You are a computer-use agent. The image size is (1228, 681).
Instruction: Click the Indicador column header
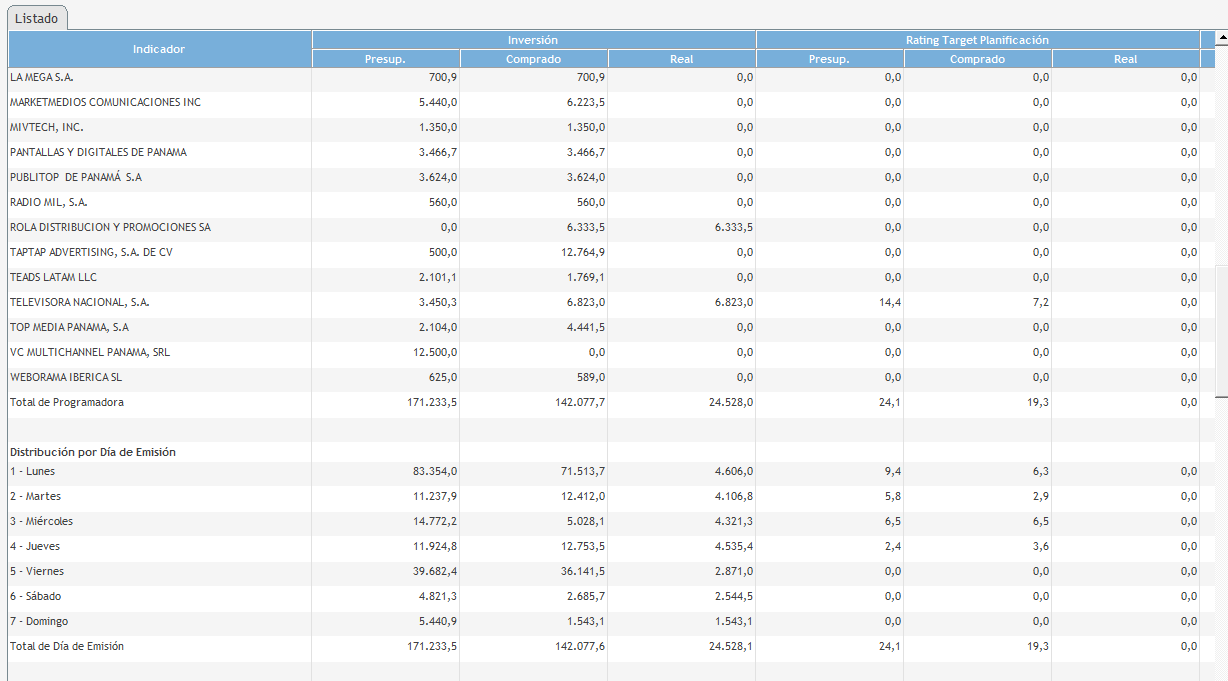[x=159, y=49]
